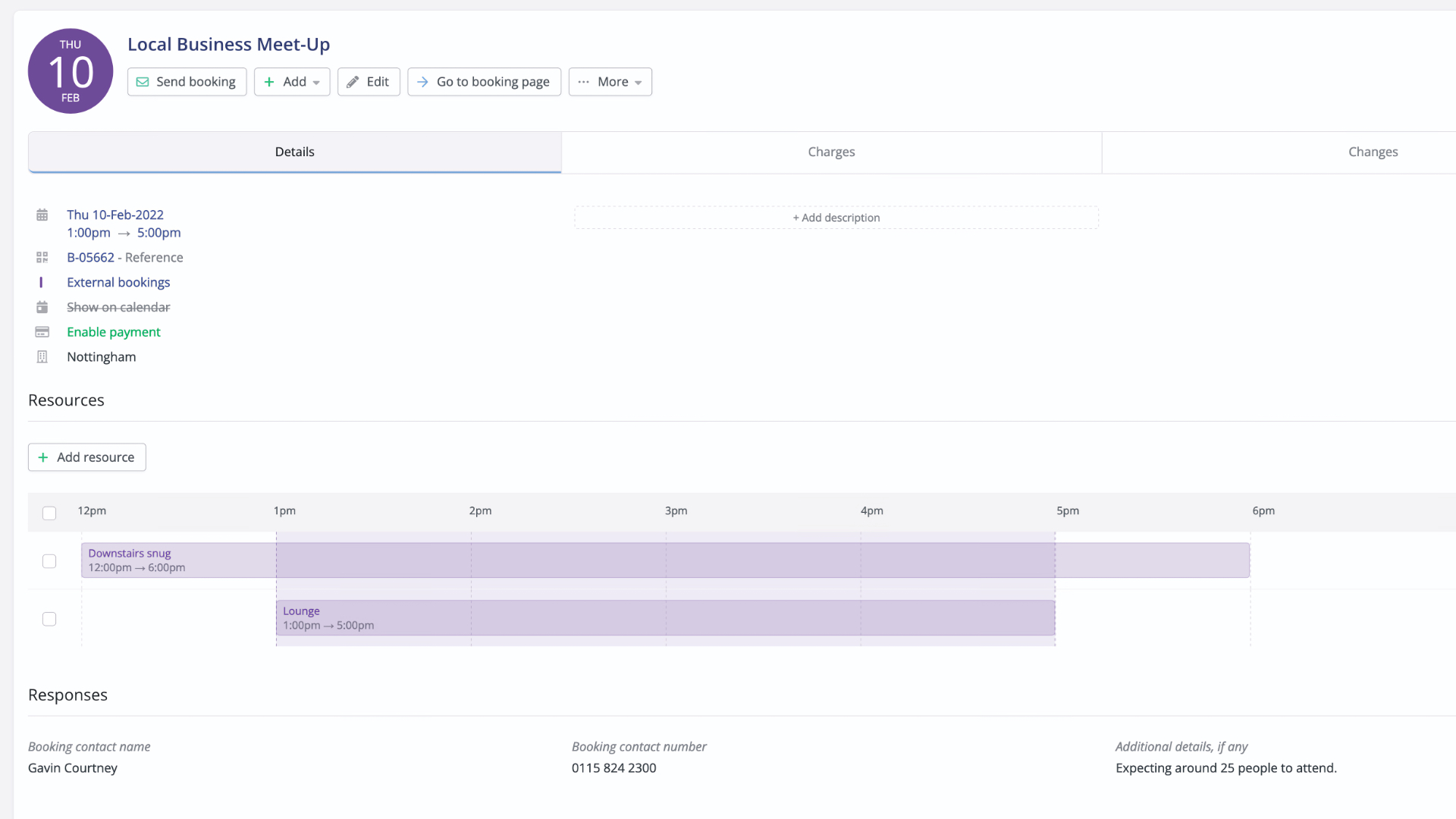This screenshot has height=819, width=1456.
Task: Click the 6pm timeline header label
Action: [x=1263, y=511]
